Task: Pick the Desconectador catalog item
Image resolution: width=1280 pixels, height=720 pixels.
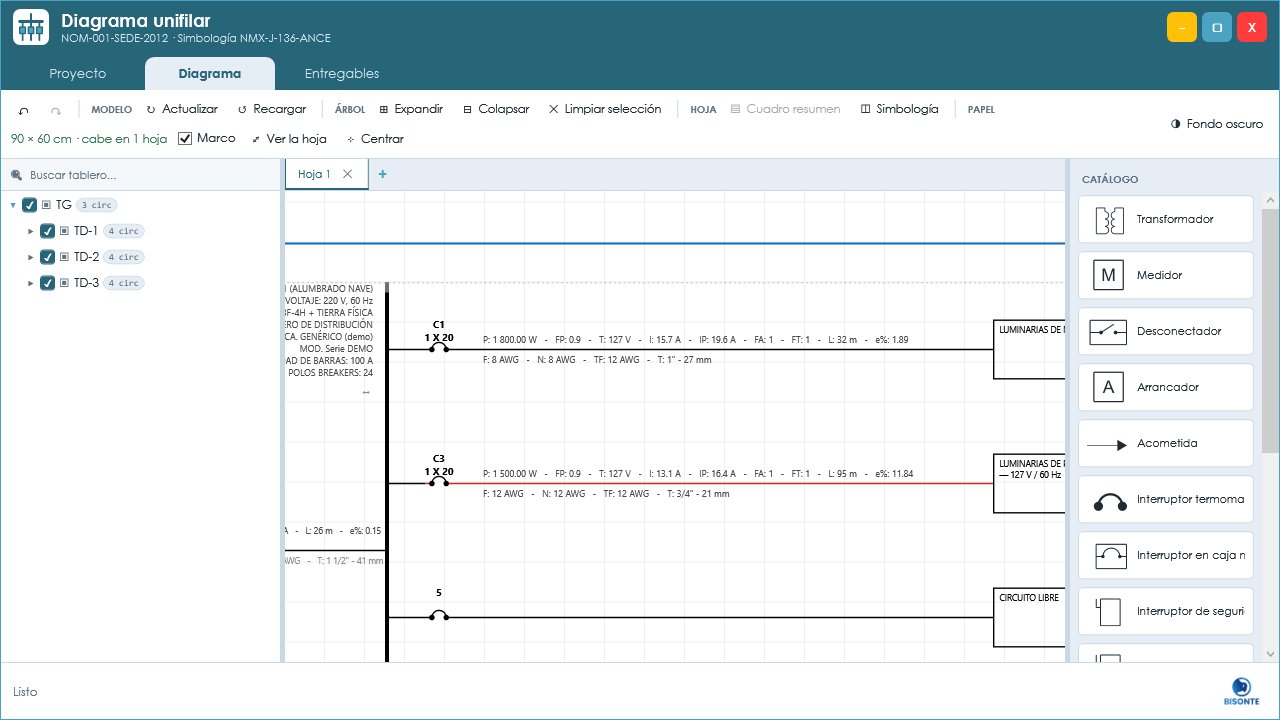Action: (x=1166, y=331)
